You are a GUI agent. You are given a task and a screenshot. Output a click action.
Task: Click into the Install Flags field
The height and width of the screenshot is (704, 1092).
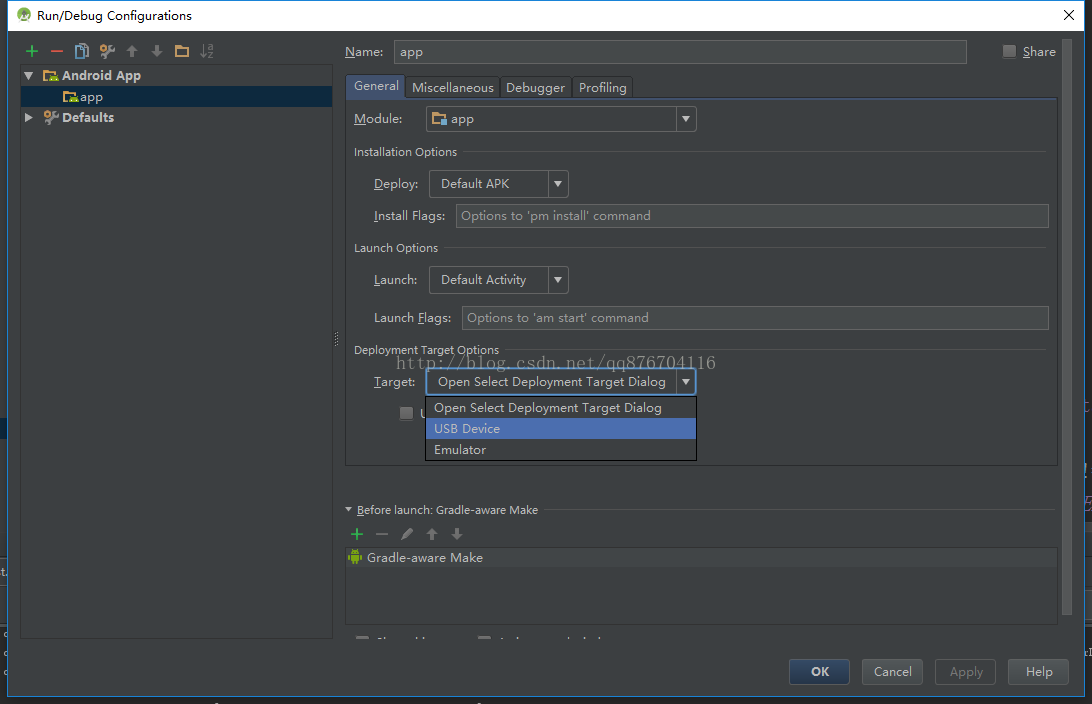pyautogui.click(x=752, y=216)
